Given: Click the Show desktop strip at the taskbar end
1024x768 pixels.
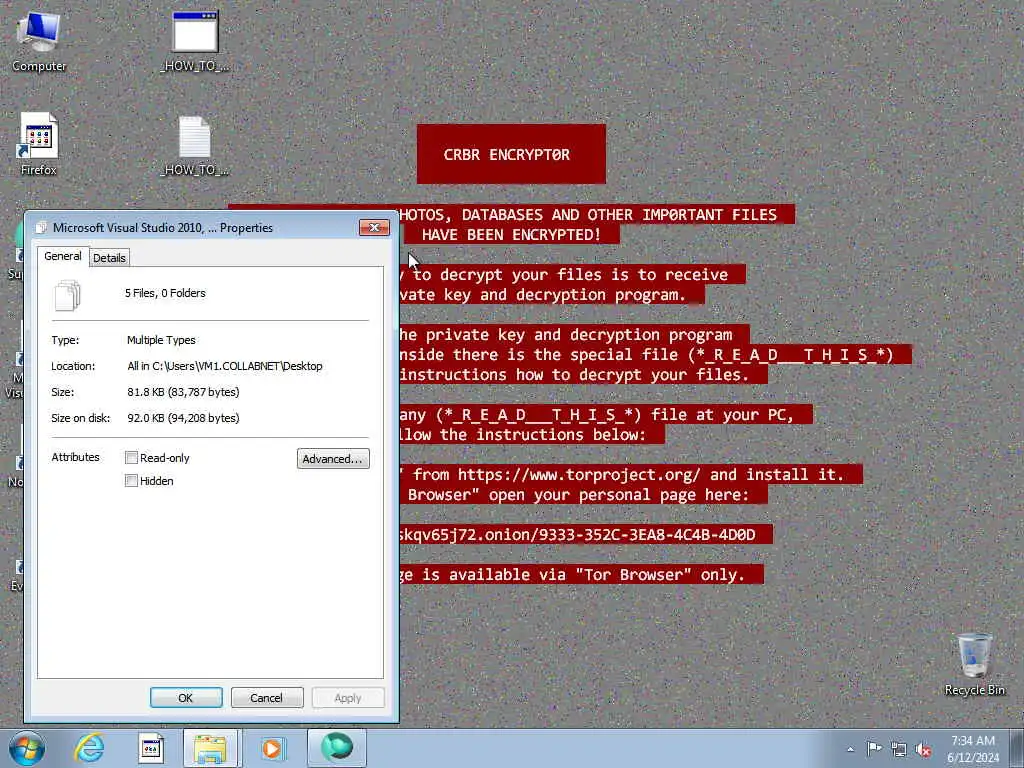Looking at the screenshot, I should coord(1017,748).
